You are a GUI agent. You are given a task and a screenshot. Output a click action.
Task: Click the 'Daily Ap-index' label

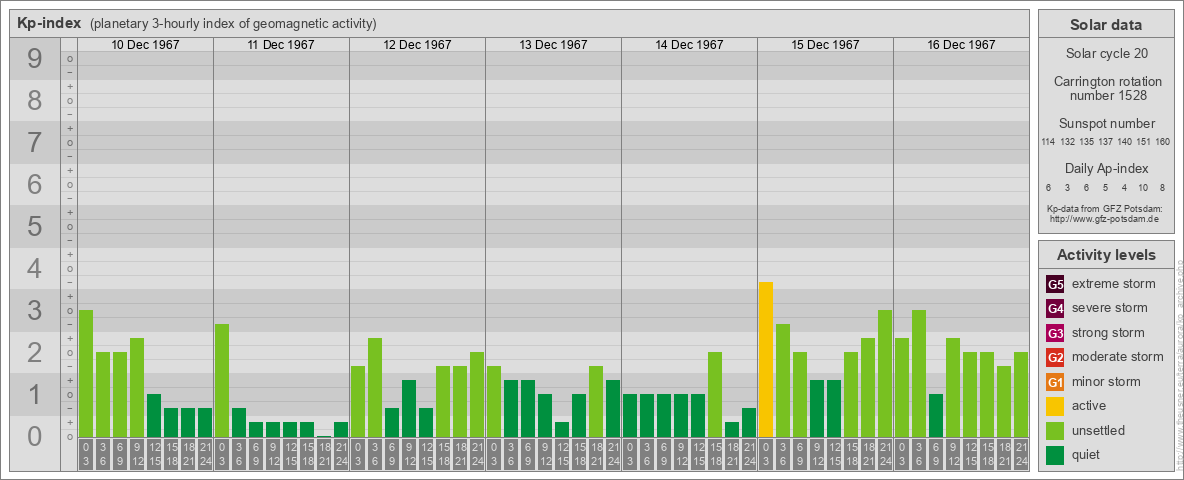click(1106, 168)
